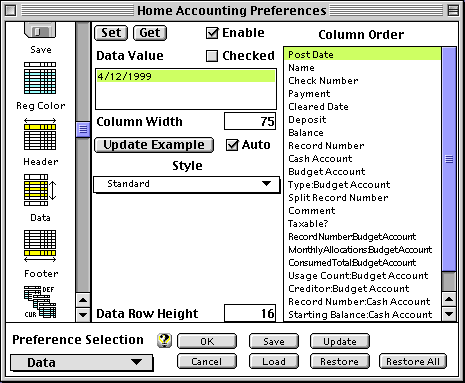
Task: Open the Style dropdown showing Standard
Action: 186,184
